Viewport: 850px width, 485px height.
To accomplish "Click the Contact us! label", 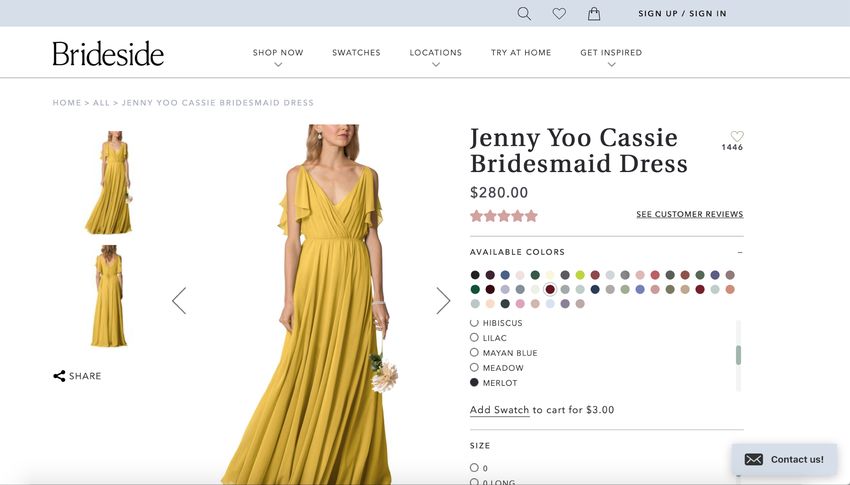I will pyautogui.click(x=797, y=460).
